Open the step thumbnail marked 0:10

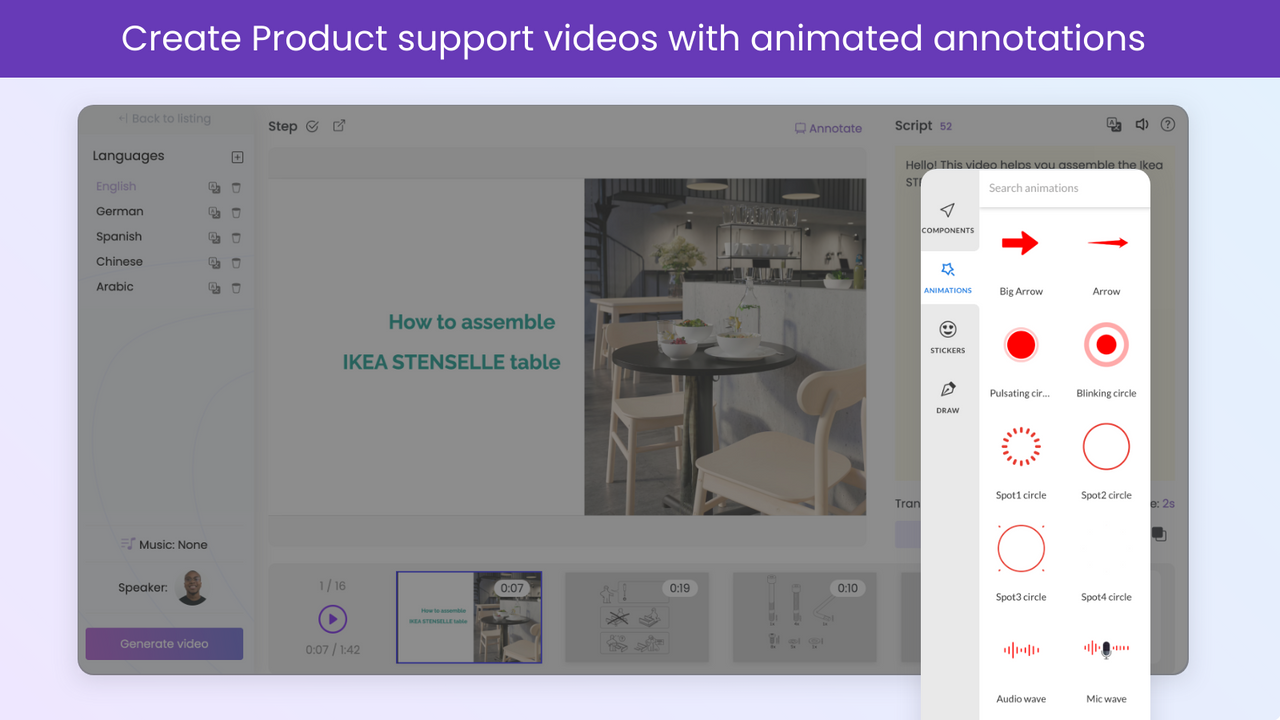point(805,617)
